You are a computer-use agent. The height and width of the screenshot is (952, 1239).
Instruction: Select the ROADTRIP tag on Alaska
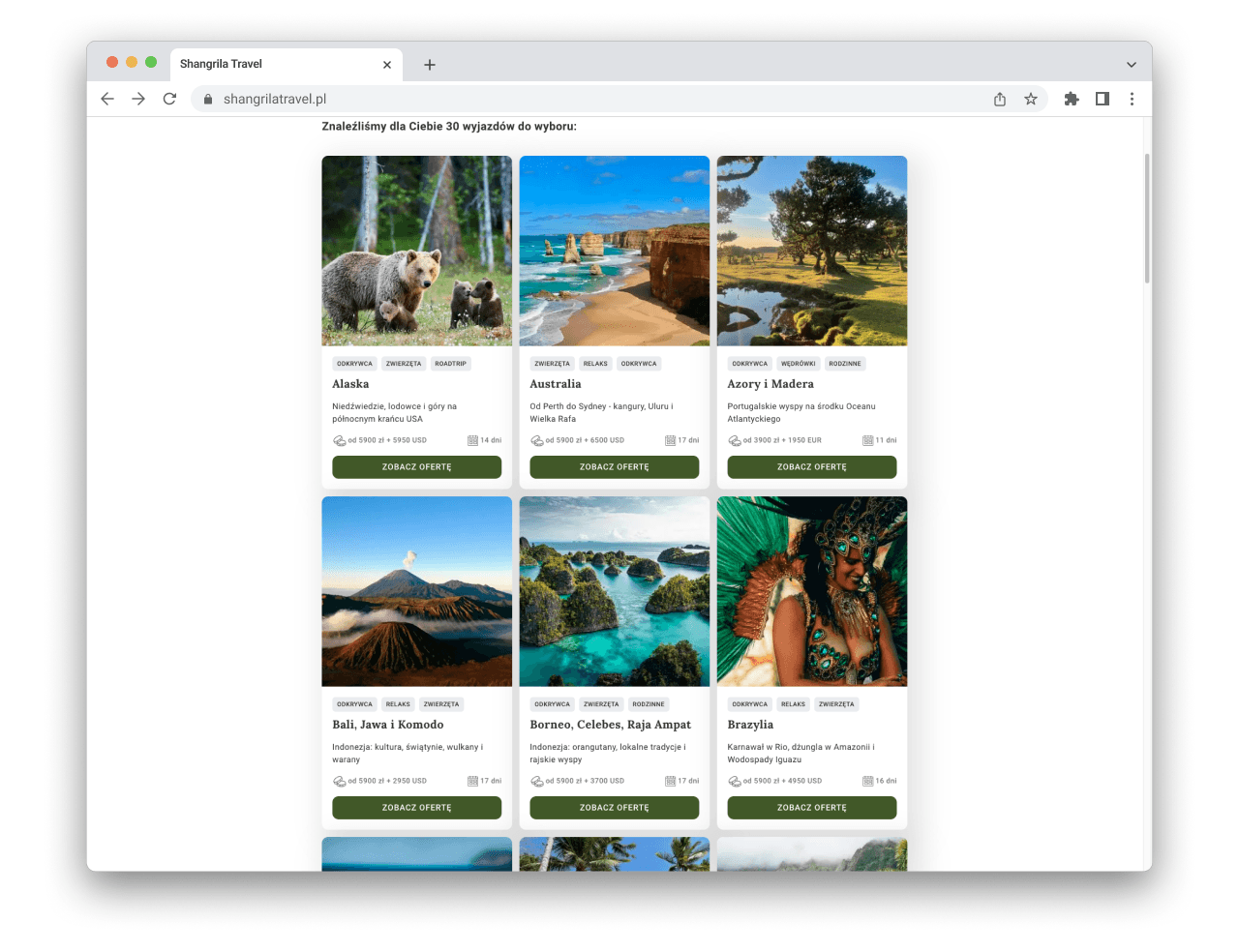(x=450, y=364)
